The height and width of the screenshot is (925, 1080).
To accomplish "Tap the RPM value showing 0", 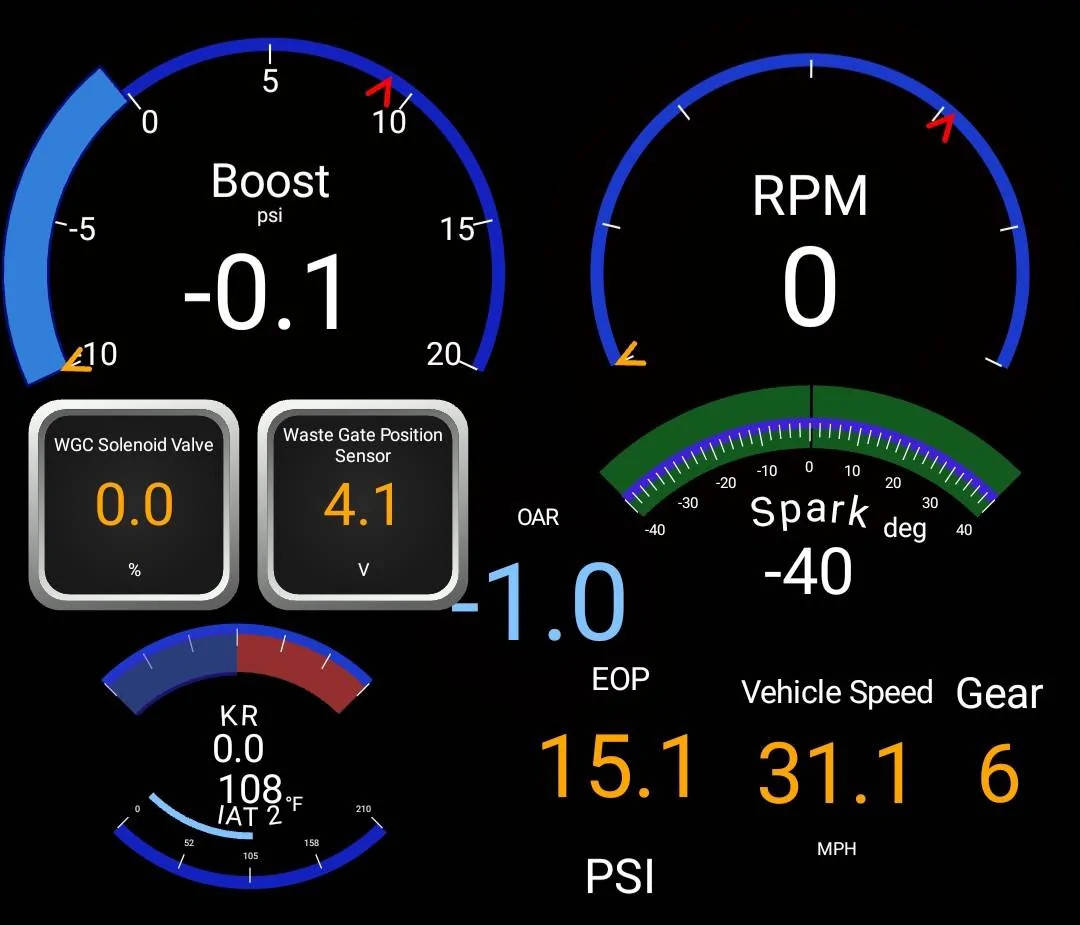I will point(808,285).
